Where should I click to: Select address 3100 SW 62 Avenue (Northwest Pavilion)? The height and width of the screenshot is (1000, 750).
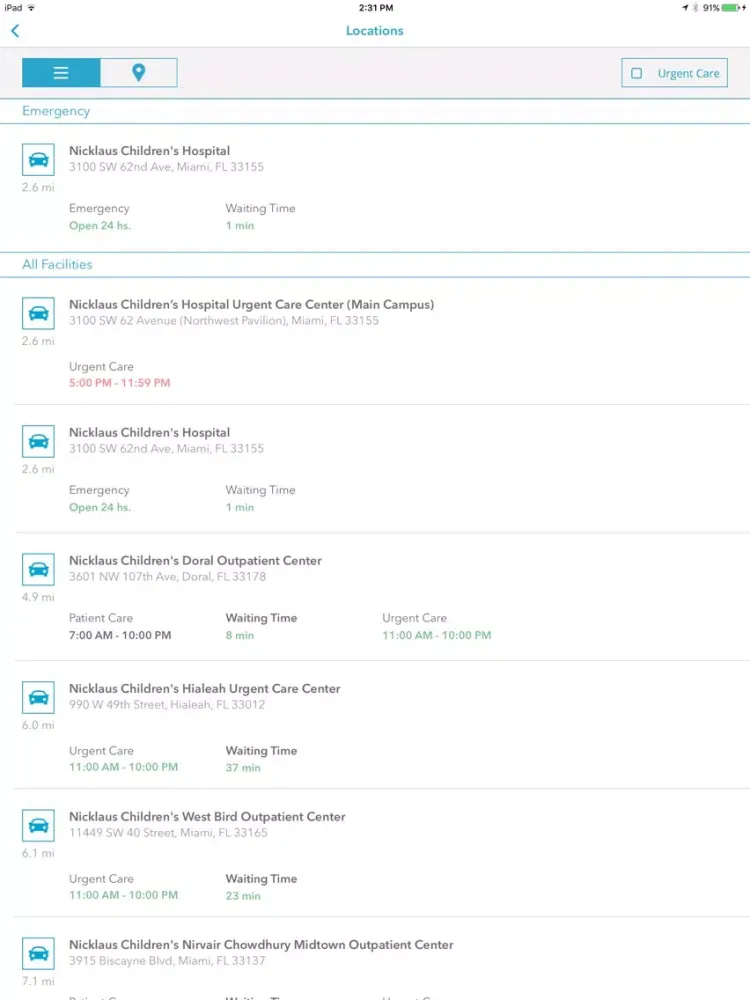click(x=223, y=321)
